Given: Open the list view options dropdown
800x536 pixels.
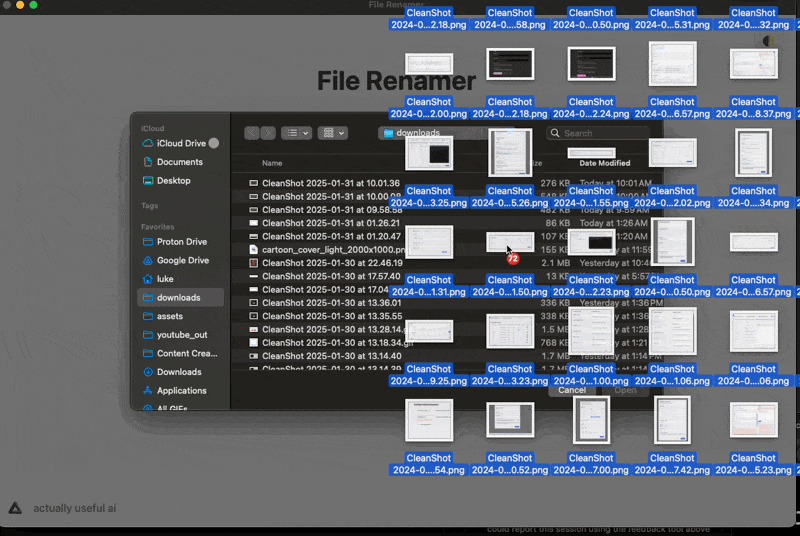Looking at the screenshot, I should tap(297, 133).
